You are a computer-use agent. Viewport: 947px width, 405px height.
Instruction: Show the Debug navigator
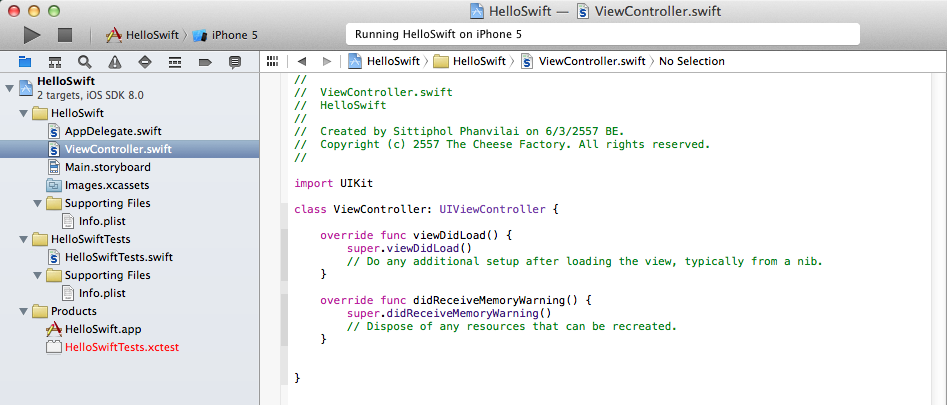(x=175, y=61)
